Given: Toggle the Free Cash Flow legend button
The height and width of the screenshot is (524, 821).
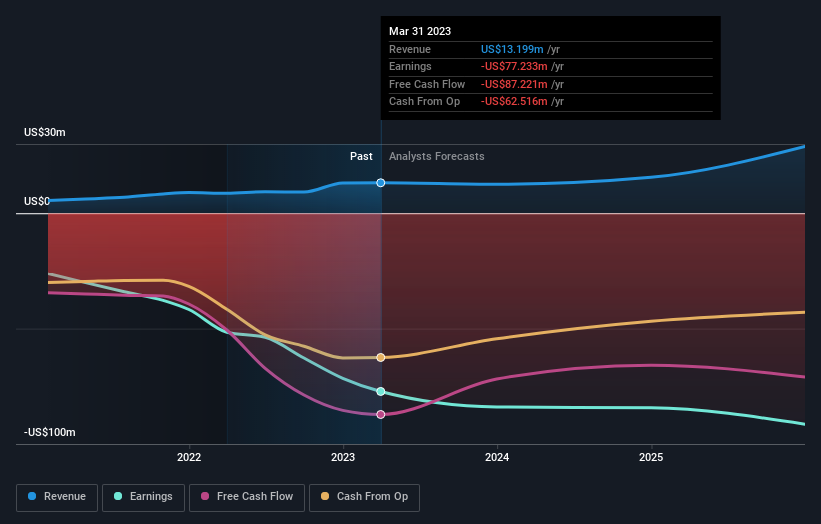Looking at the screenshot, I should click(247, 497).
